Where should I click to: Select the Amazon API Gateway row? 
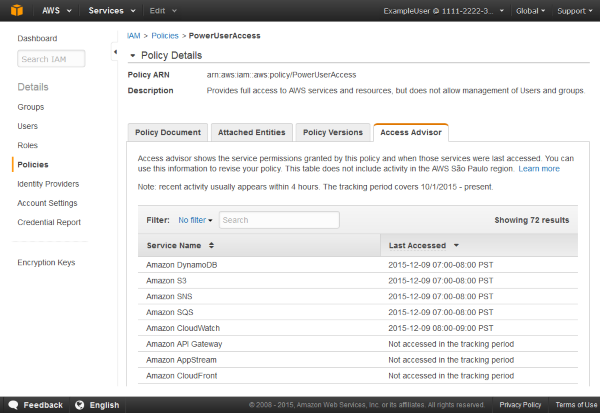(x=358, y=344)
